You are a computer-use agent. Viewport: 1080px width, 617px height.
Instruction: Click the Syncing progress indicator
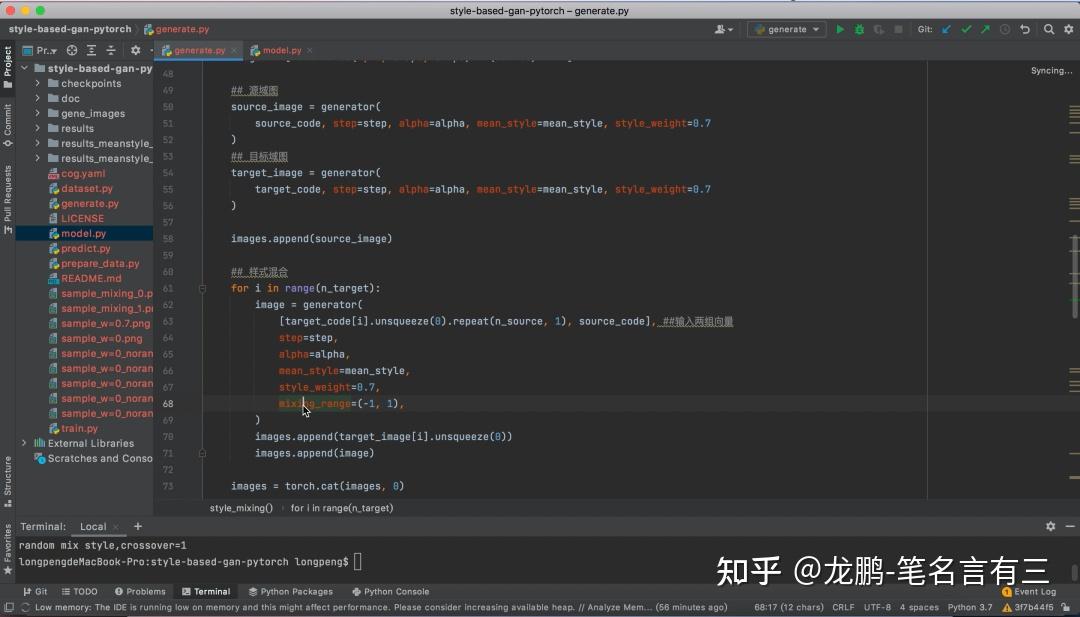point(1051,70)
